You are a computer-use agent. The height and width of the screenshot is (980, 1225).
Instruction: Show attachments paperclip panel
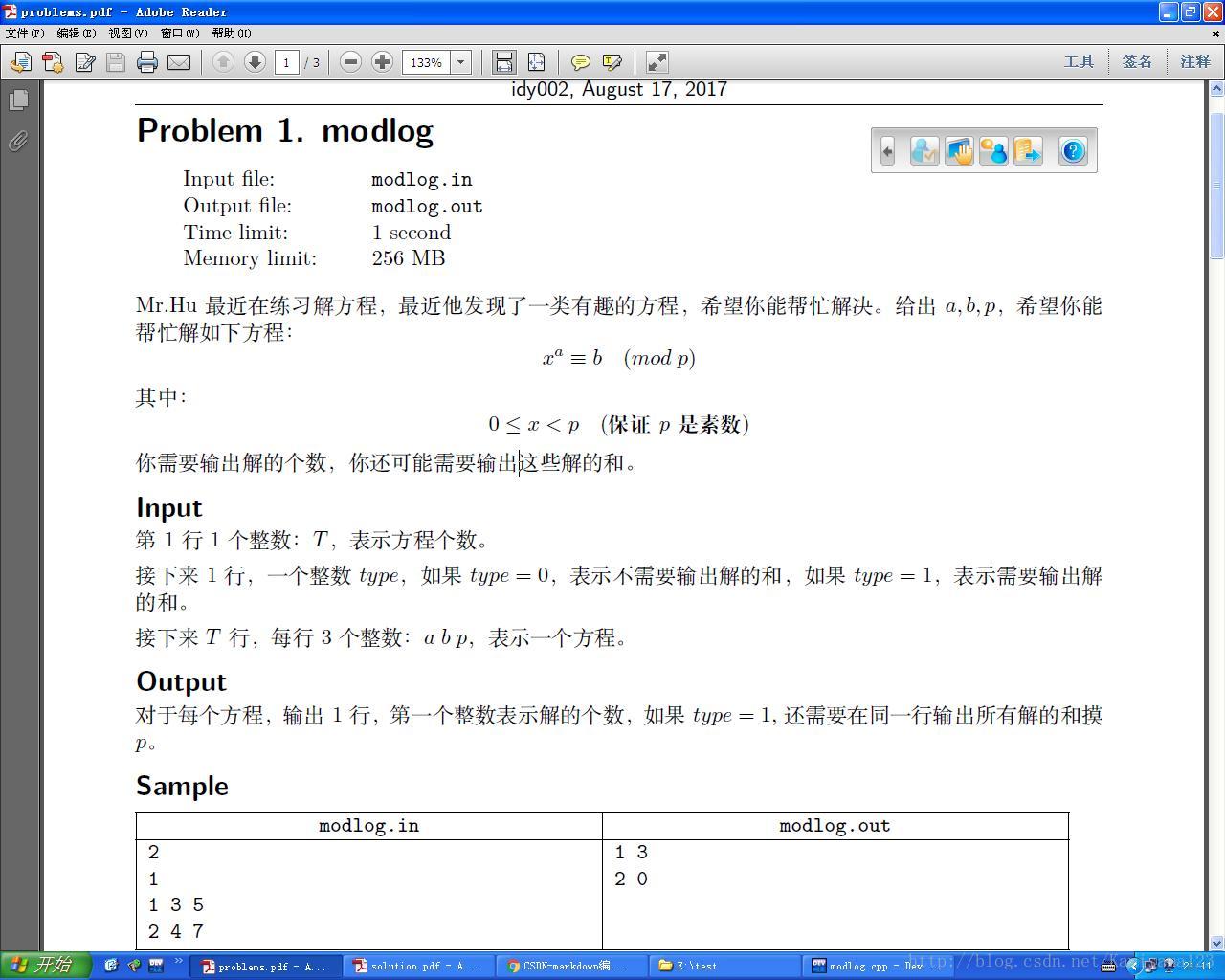pyautogui.click(x=18, y=141)
